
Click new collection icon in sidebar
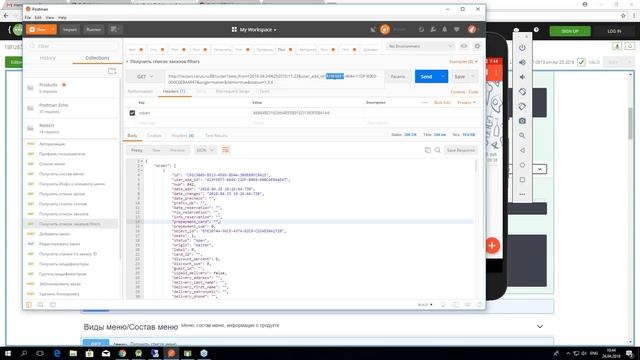[112, 71]
